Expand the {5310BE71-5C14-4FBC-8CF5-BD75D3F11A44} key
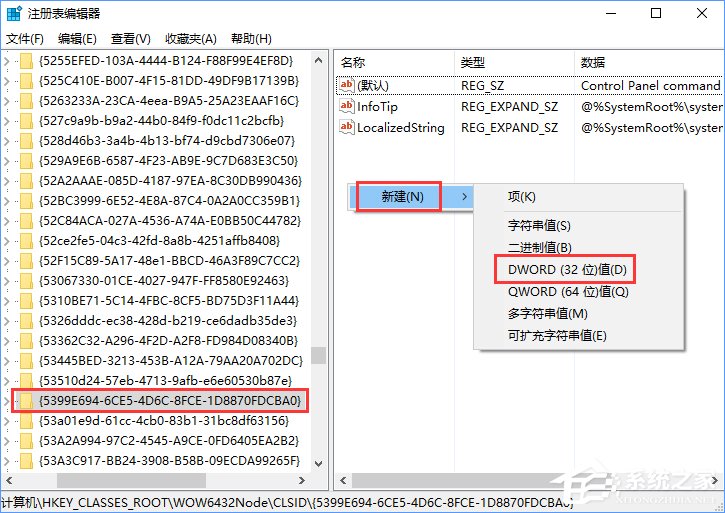Image resolution: width=725 pixels, height=513 pixels. pos(6,301)
